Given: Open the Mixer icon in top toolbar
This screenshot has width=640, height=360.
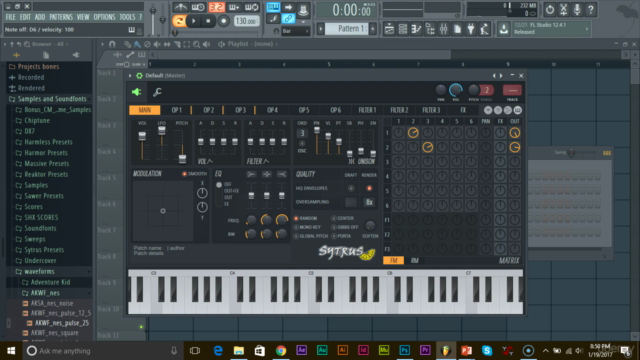Looking at the screenshot, I should [443, 29].
